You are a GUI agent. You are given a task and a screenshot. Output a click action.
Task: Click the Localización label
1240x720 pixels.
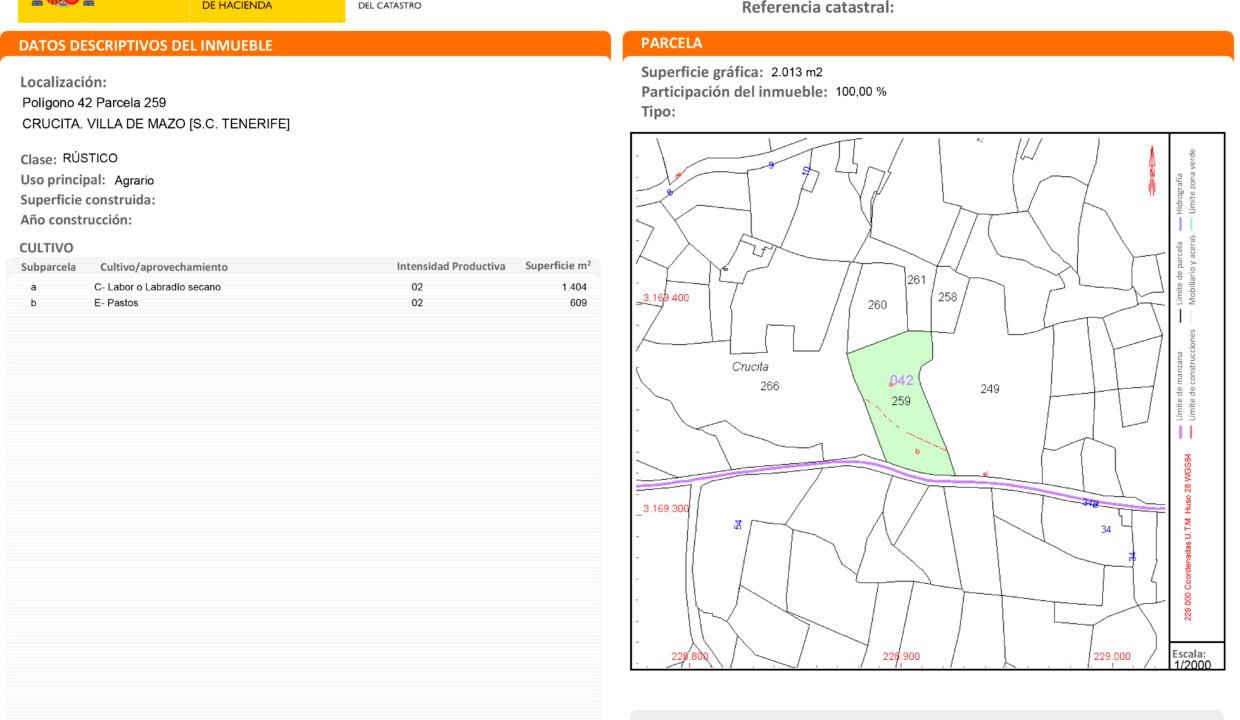(x=63, y=82)
